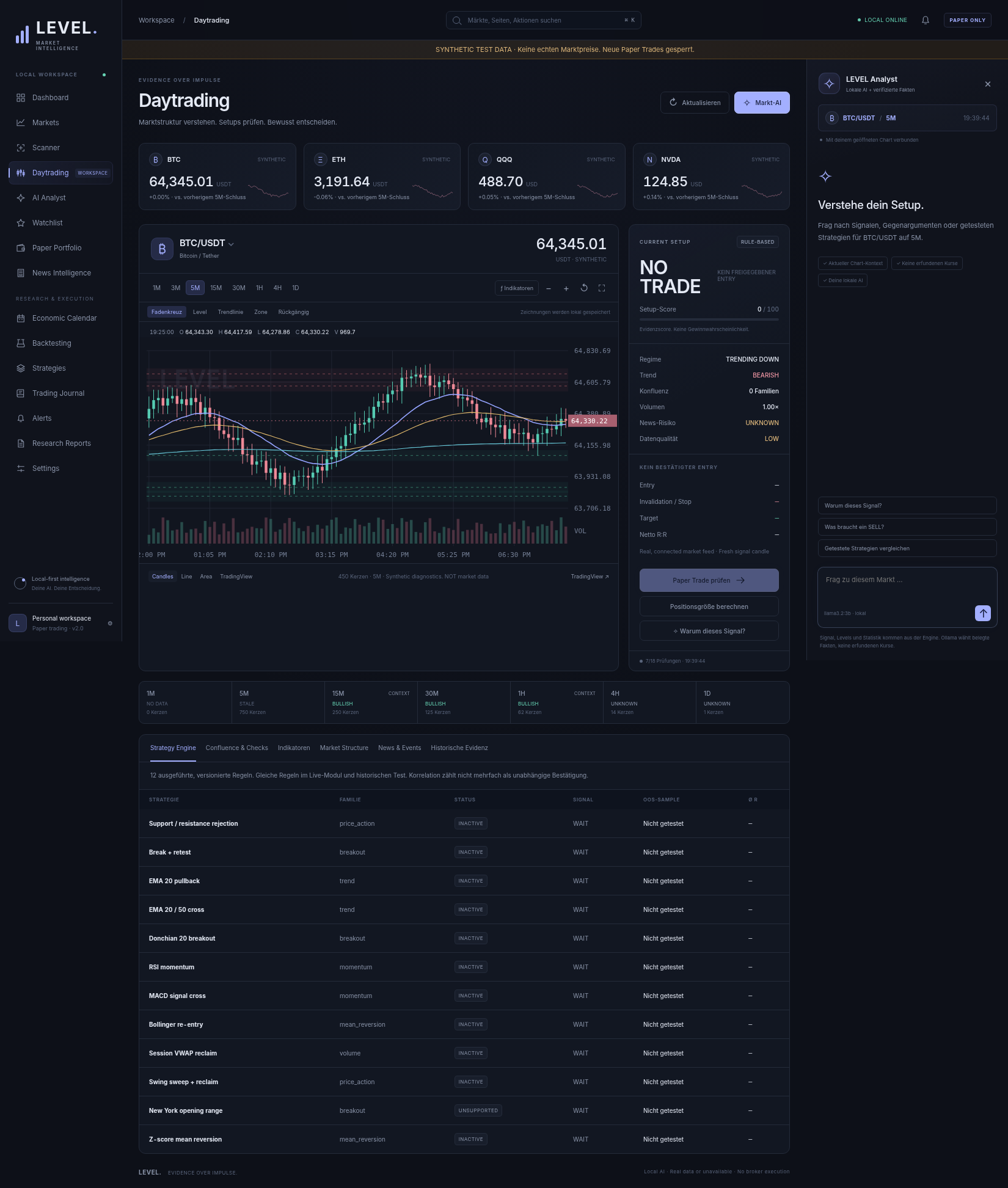Click Positionsgröße berechnen button
This screenshot has height=1188, width=1008.
point(709,607)
